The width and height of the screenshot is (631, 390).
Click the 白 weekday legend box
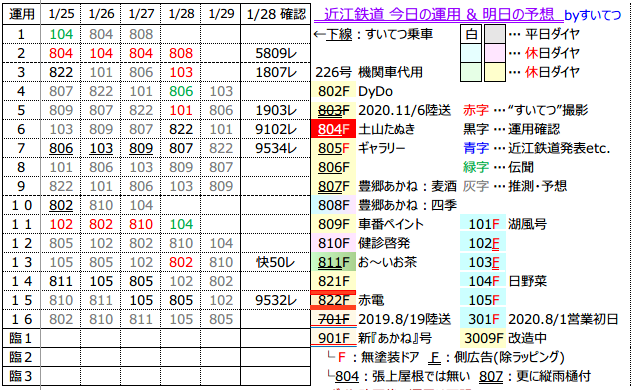471,34
